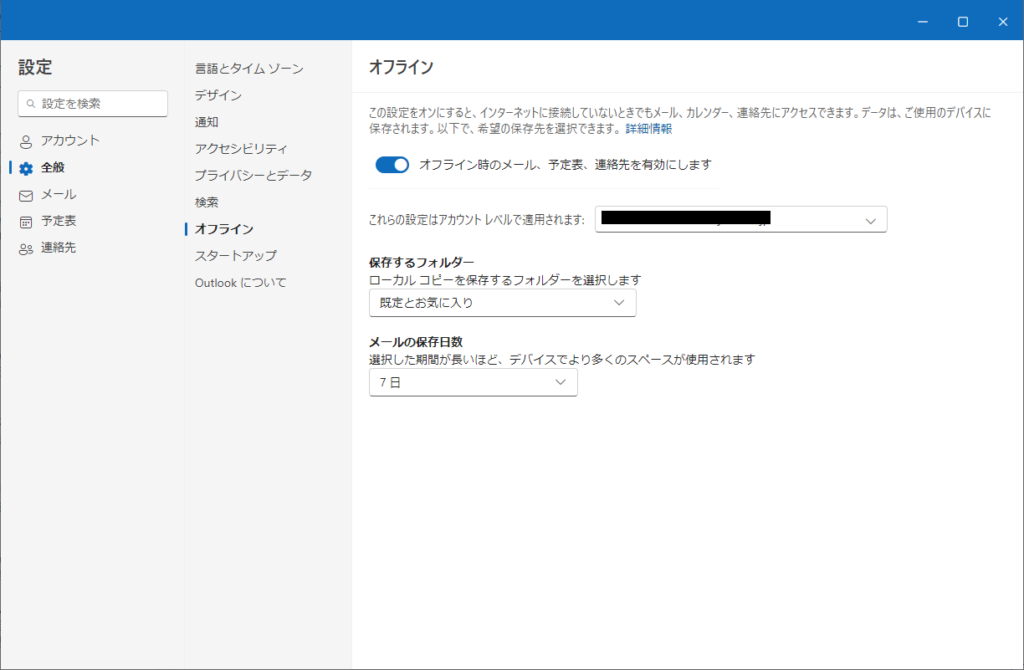Open the スタートアップ settings page
This screenshot has width=1024, height=670.
click(x=236, y=255)
